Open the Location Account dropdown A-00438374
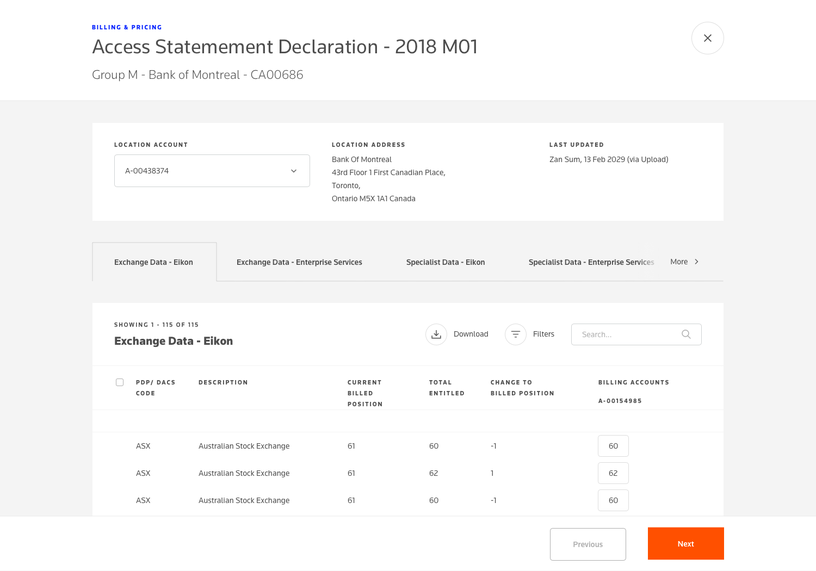This screenshot has width=816, height=571. (x=212, y=171)
